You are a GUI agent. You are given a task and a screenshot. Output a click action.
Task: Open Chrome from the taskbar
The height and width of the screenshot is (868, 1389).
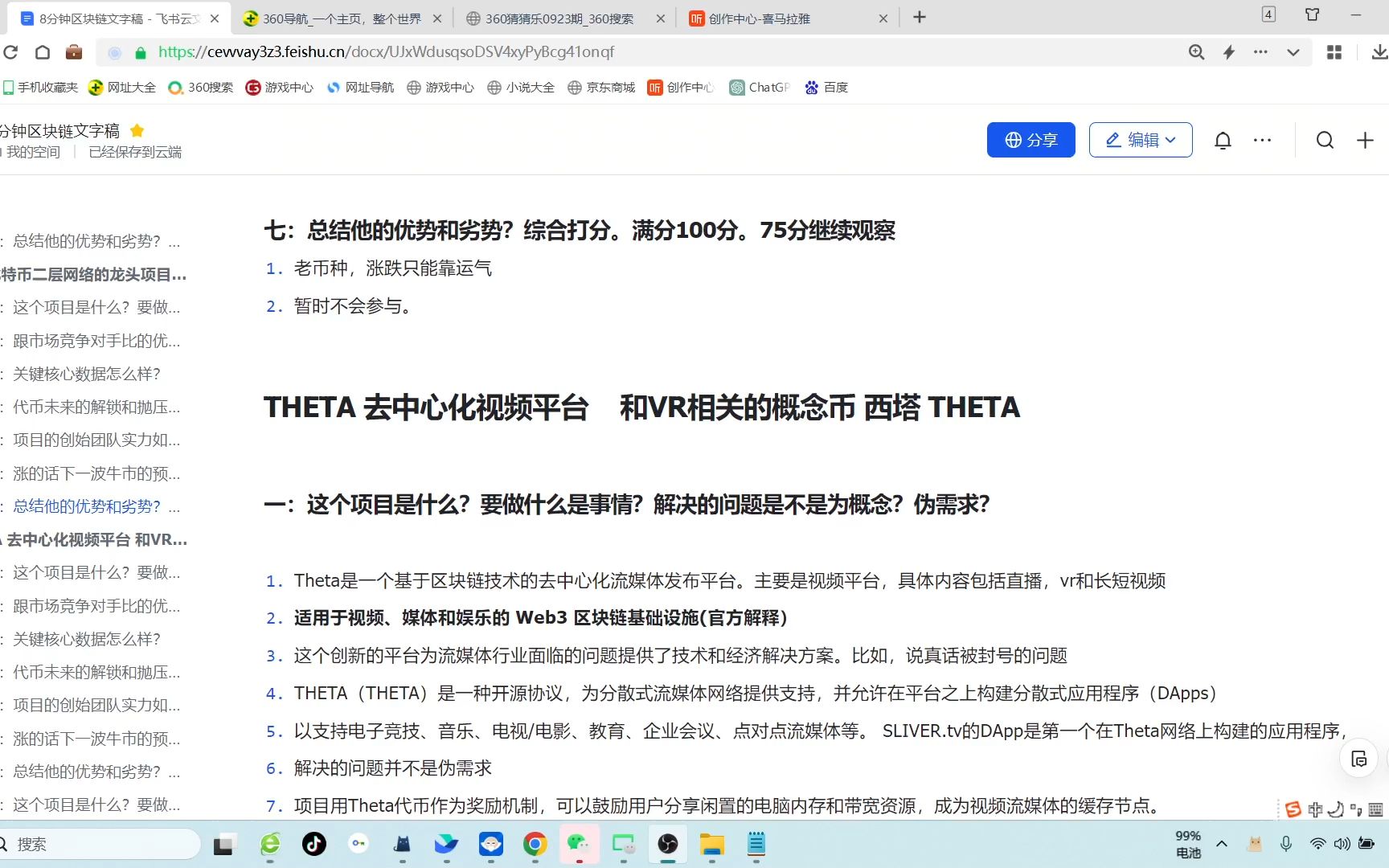click(x=535, y=844)
